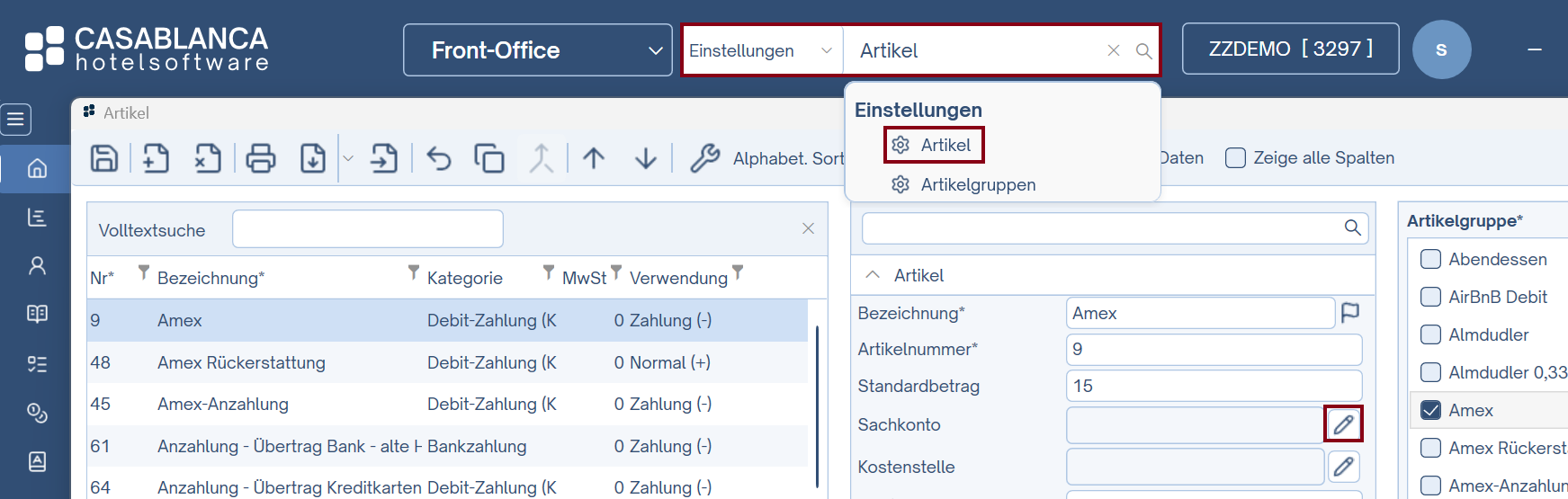
Task: Select row 48 Amex Rückerstattung
Action: (x=447, y=362)
